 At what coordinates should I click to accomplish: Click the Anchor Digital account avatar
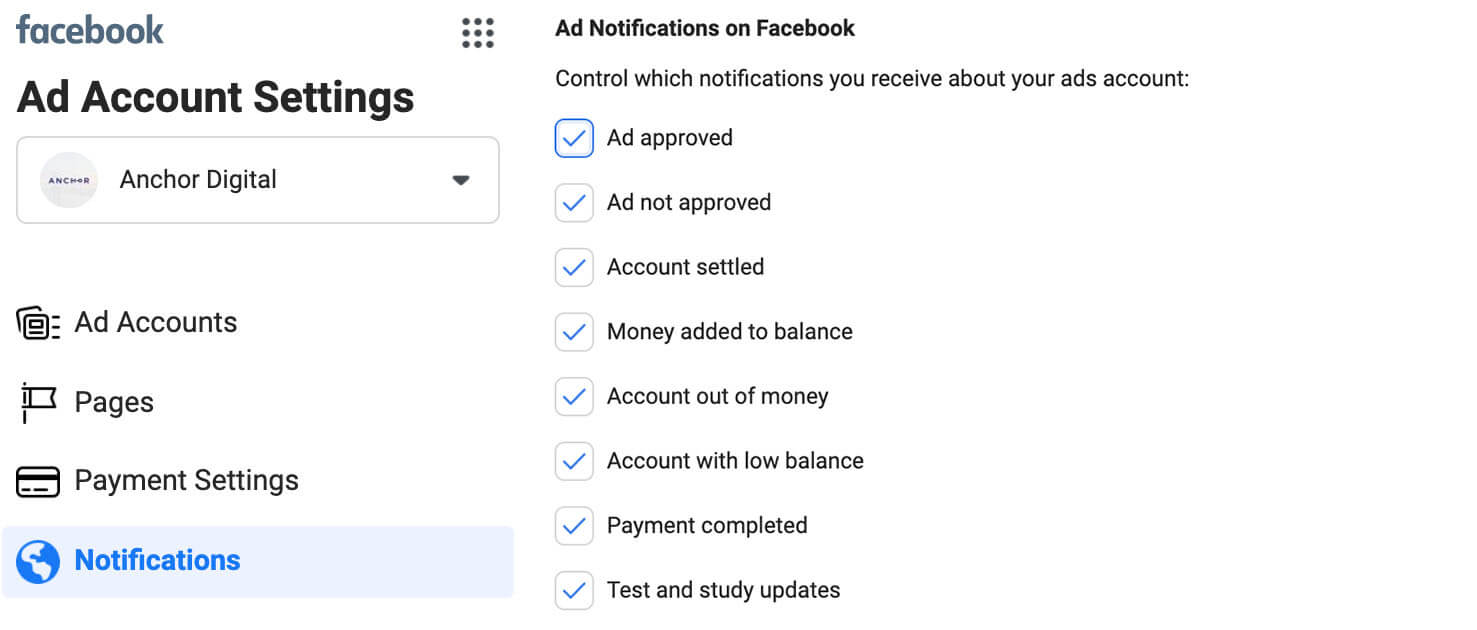pos(68,180)
